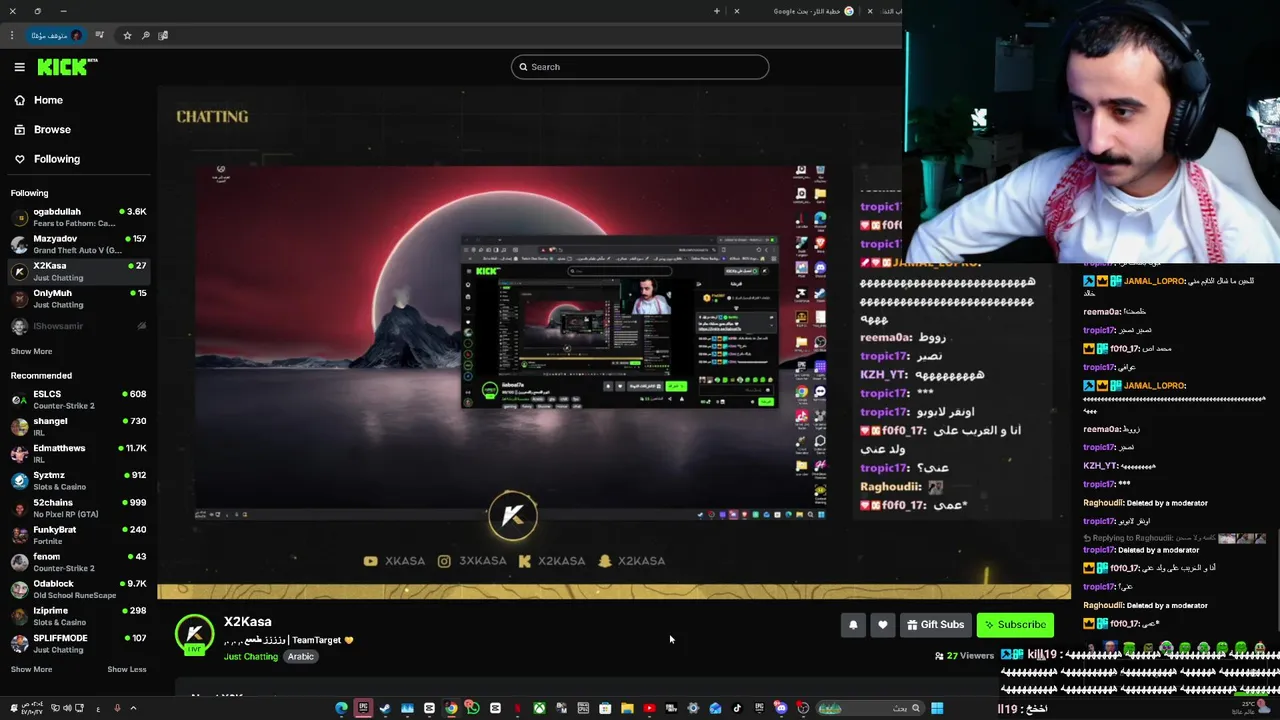
Task: Click the Arabic language tag
Action: (301, 657)
